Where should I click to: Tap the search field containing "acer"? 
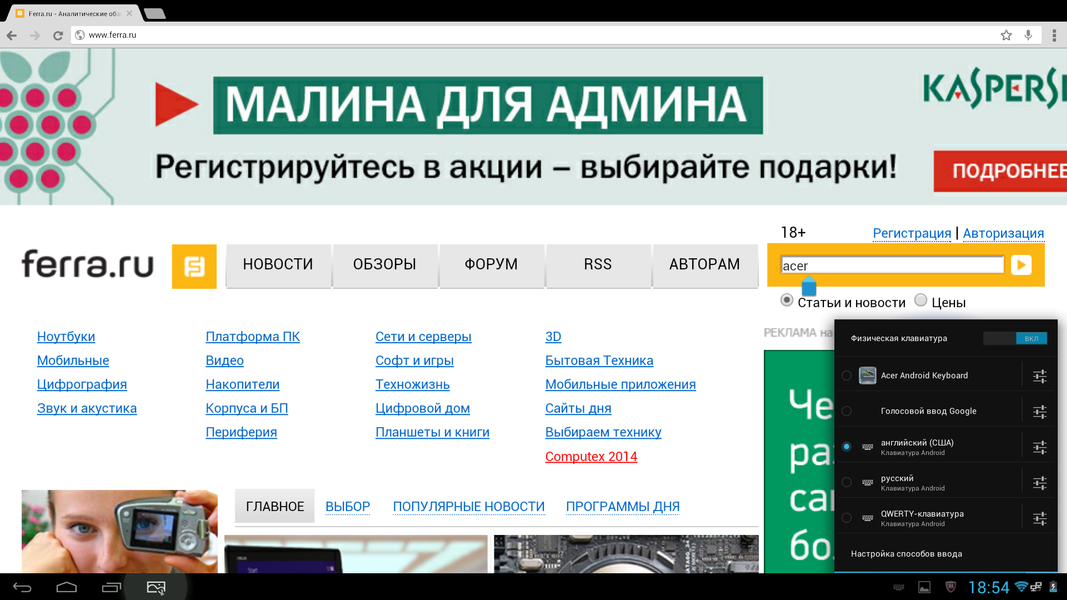(x=891, y=265)
